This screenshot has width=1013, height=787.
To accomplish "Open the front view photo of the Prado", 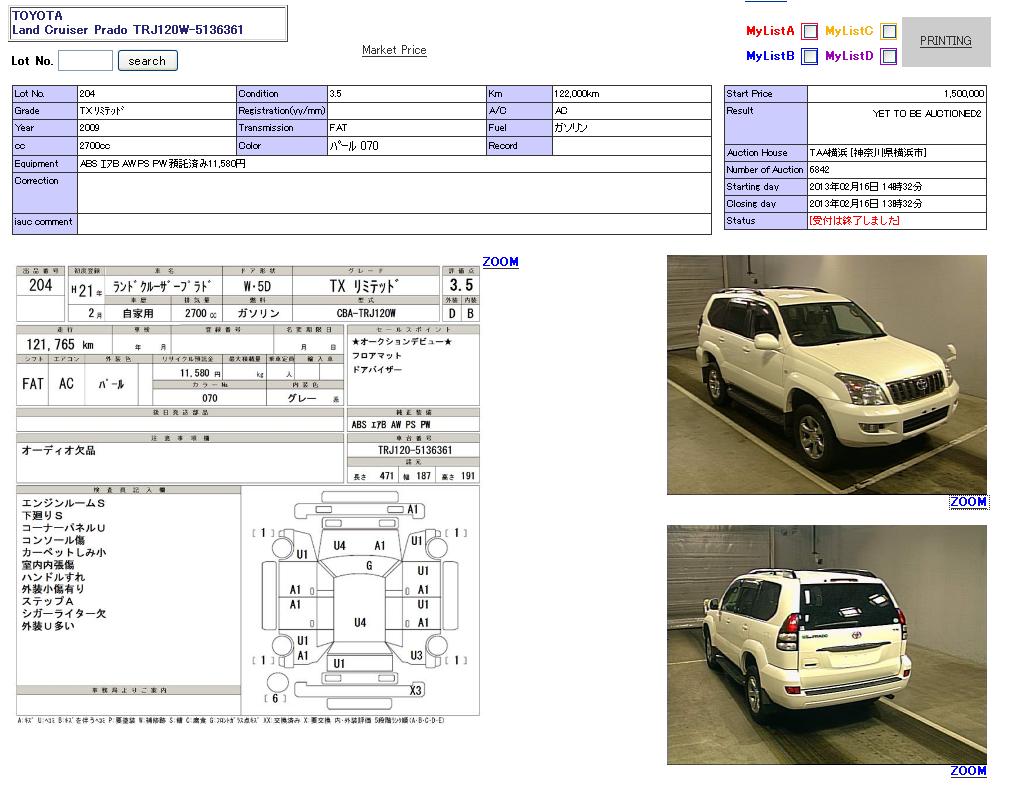I will click(826, 375).
